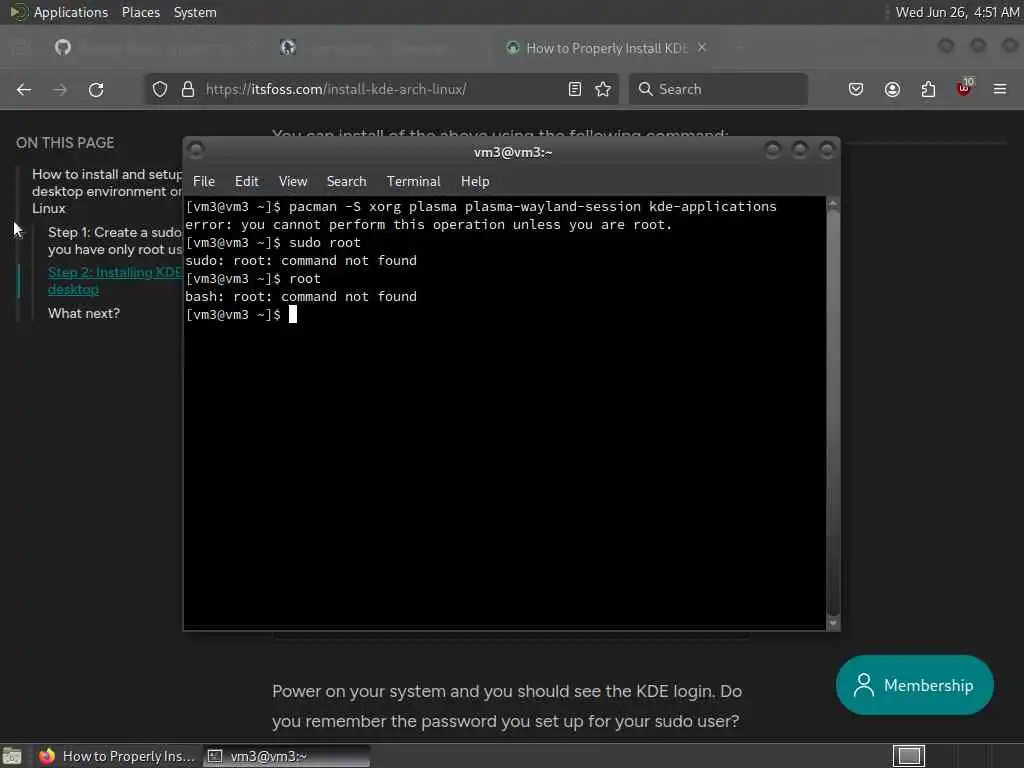The image size is (1024, 768).
Task: Close the How to Properly Install KDE tab
Action: point(702,48)
